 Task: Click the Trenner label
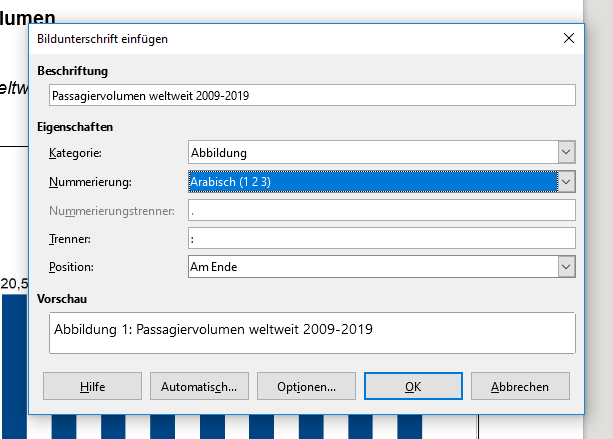[70, 239]
